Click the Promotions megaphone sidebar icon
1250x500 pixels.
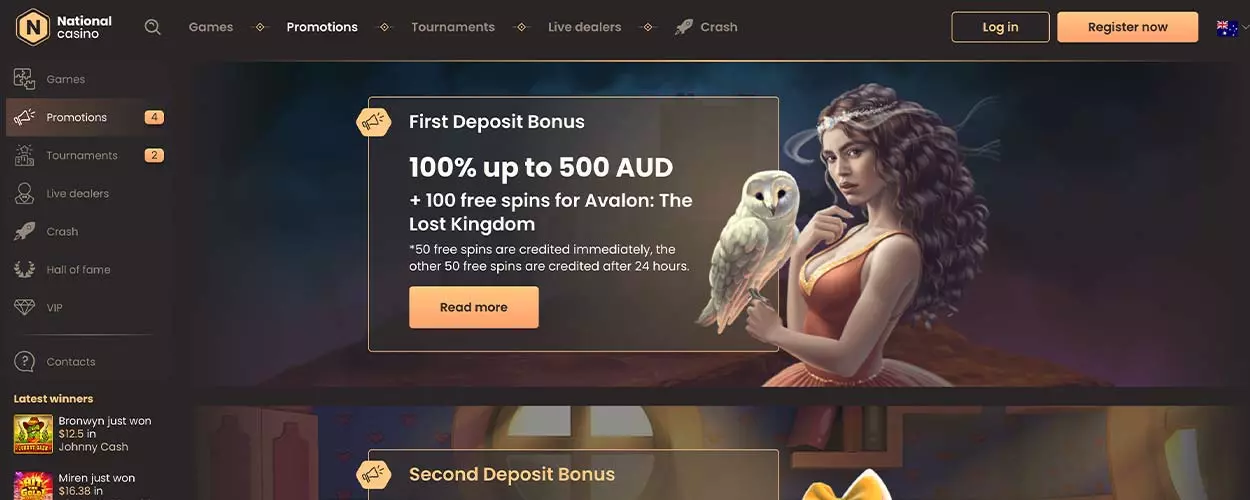pyautogui.click(x=25, y=117)
